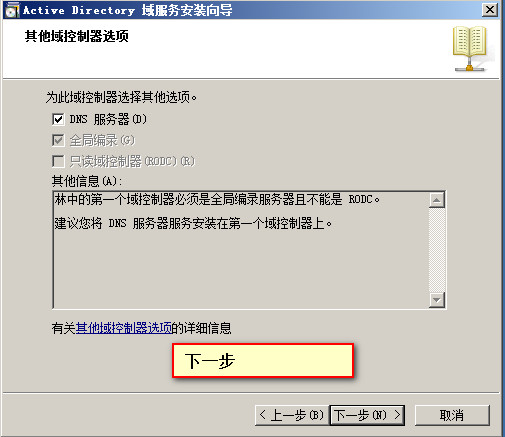Uncheck the DNS 服务器 checkbox
Screen dimensions: 505x437
tap(58, 119)
